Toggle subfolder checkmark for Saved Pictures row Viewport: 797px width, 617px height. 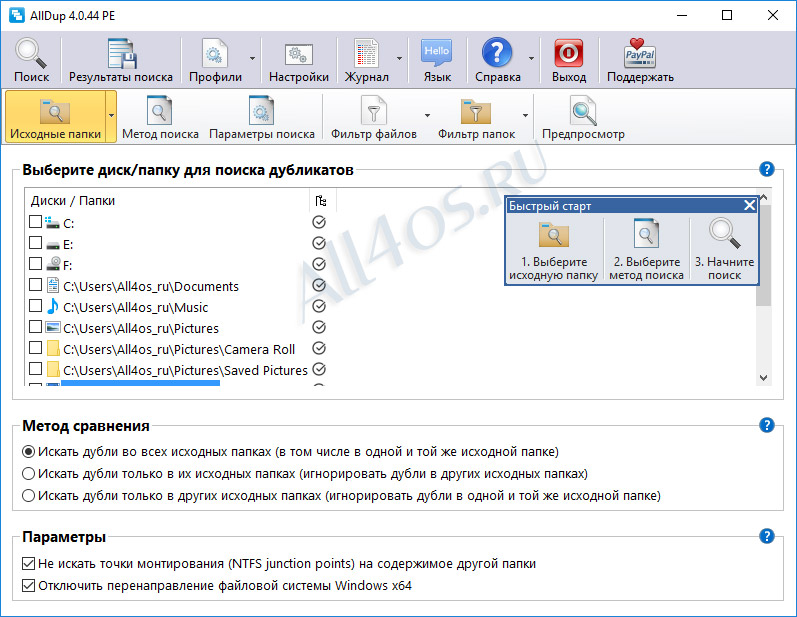319,369
